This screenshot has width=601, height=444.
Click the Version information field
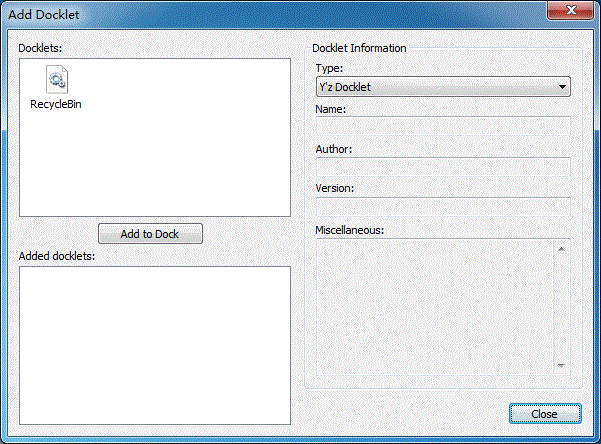point(443,206)
